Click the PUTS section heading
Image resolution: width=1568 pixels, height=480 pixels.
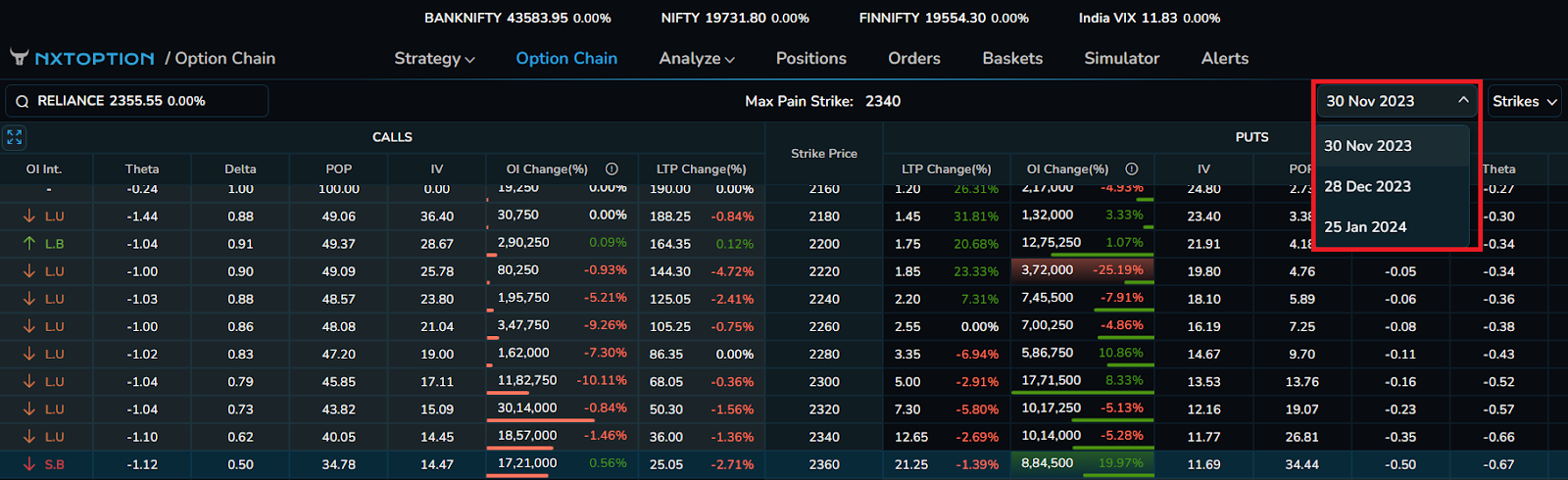[1252, 137]
